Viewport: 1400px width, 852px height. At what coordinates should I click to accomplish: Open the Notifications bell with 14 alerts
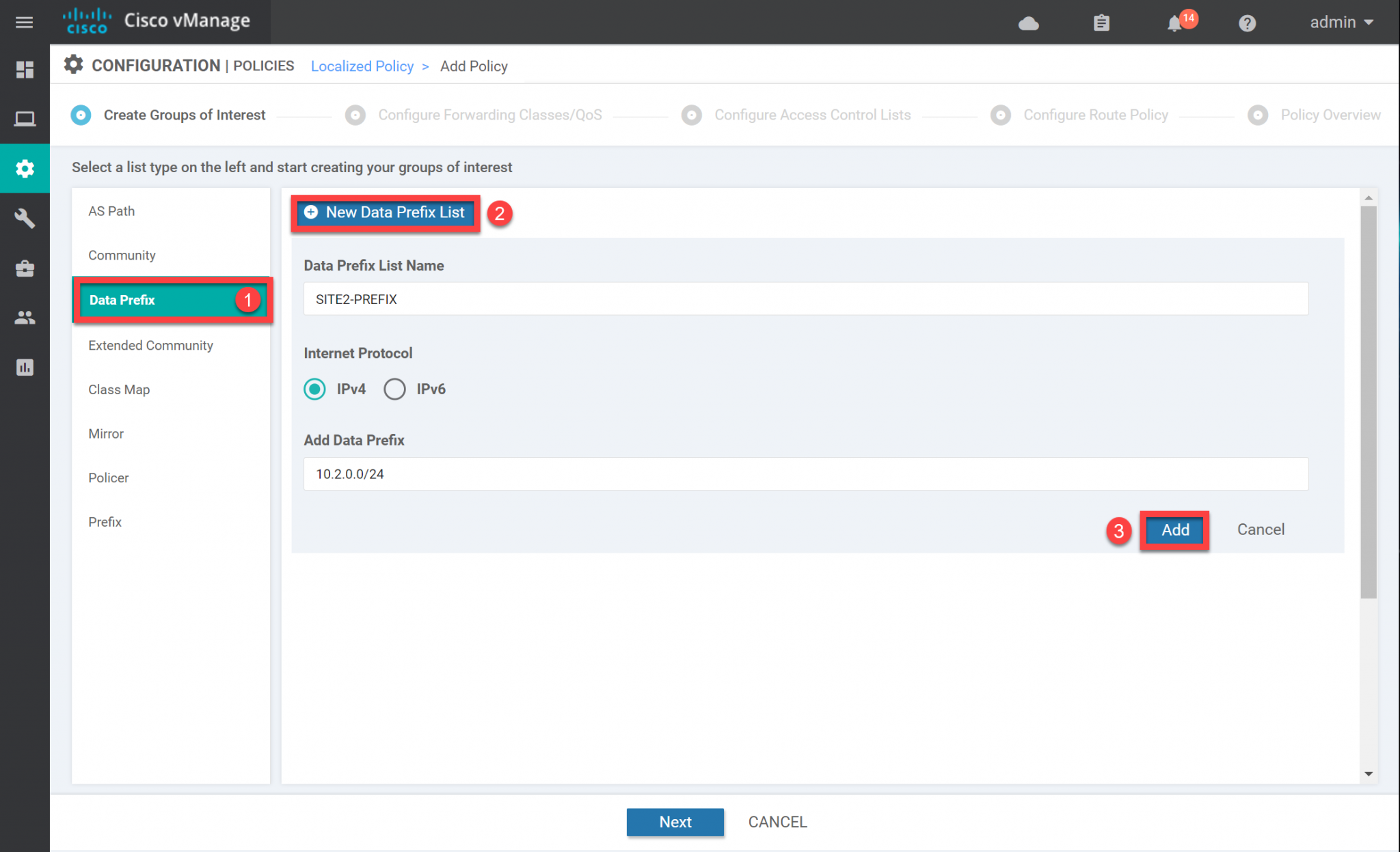[1175, 23]
